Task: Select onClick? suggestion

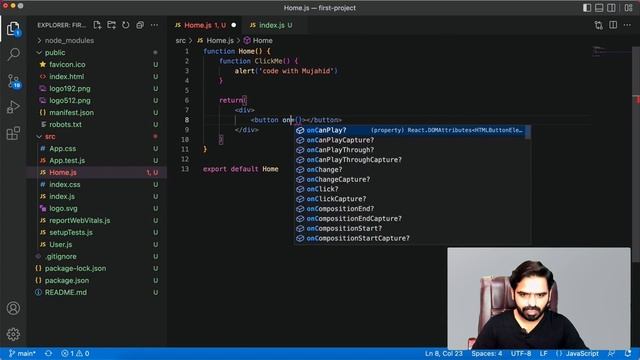Action: coord(410,189)
